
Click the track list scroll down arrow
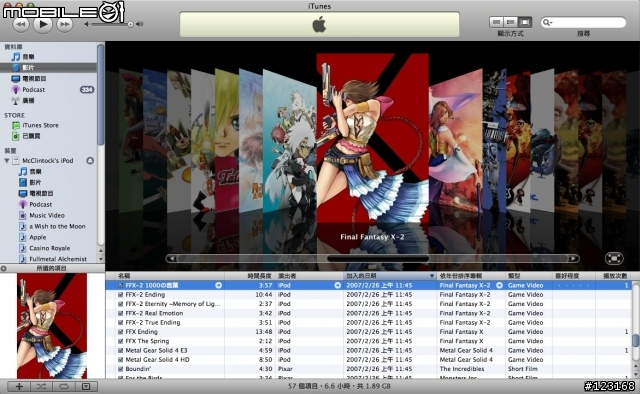tap(636, 374)
